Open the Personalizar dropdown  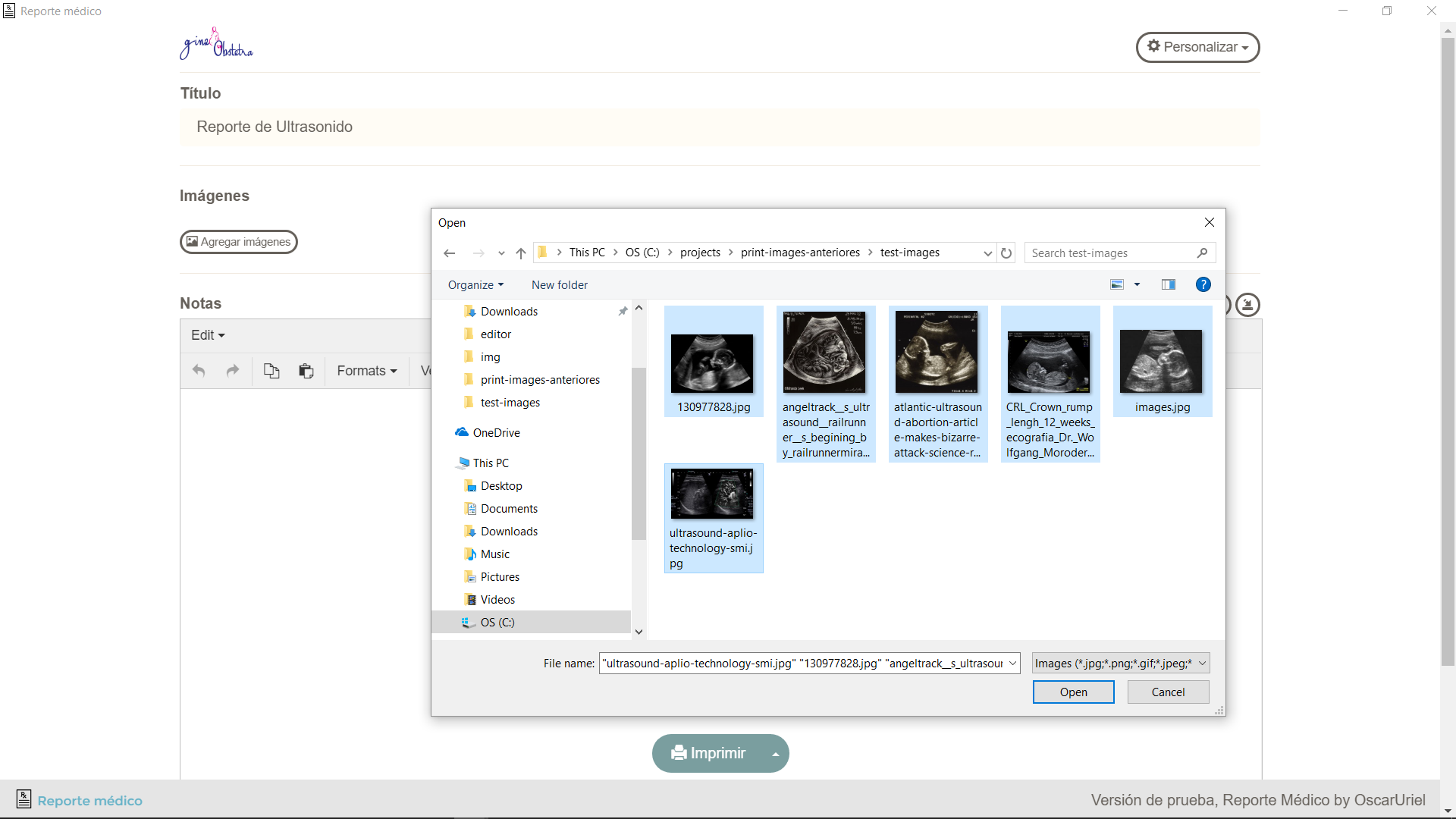click(1197, 47)
